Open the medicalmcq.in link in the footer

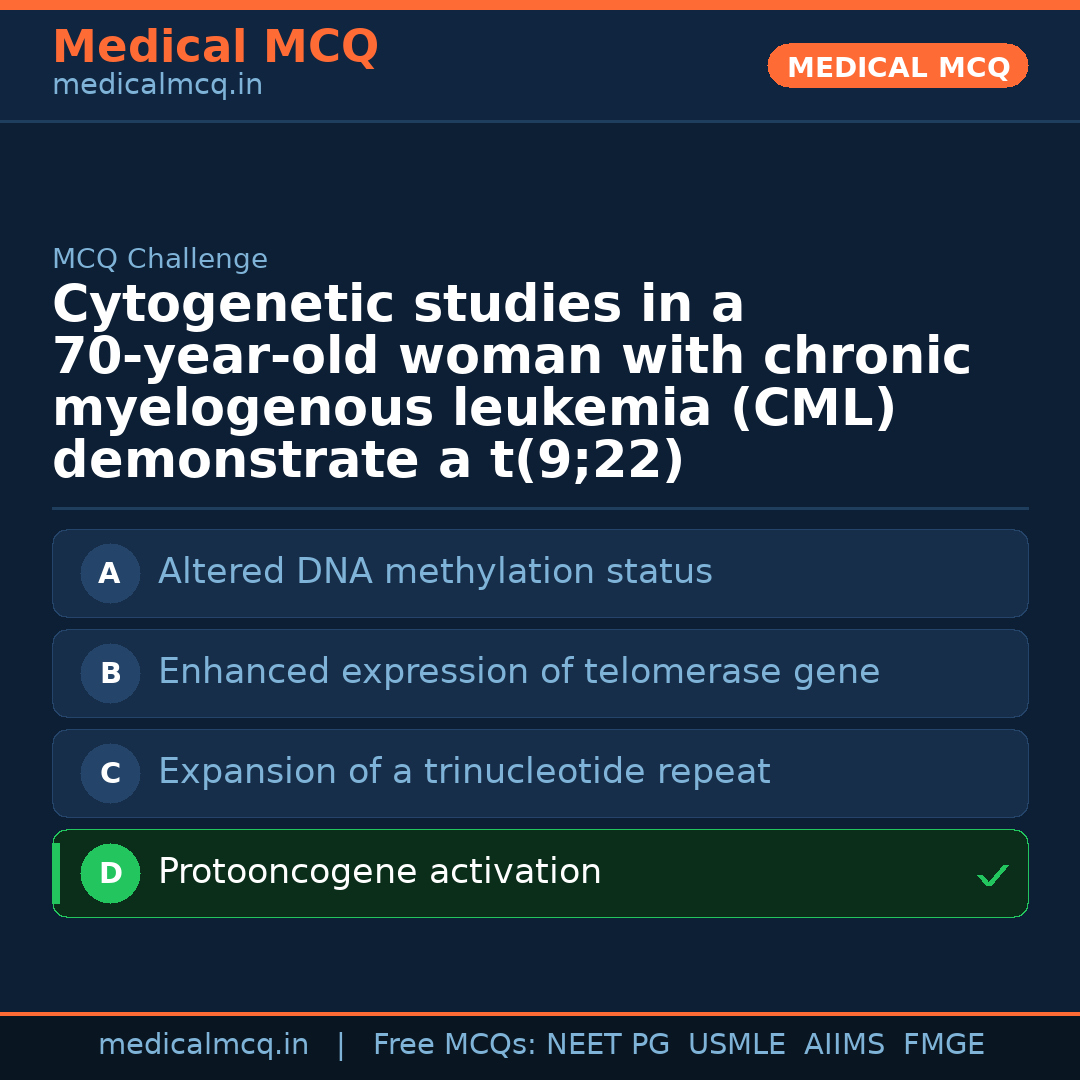coord(203,1045)
